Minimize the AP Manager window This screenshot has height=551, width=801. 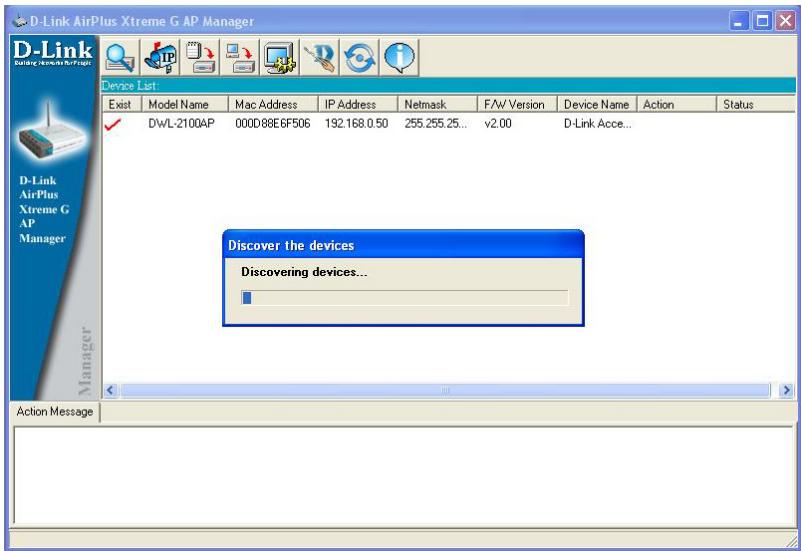click(739, 21)
